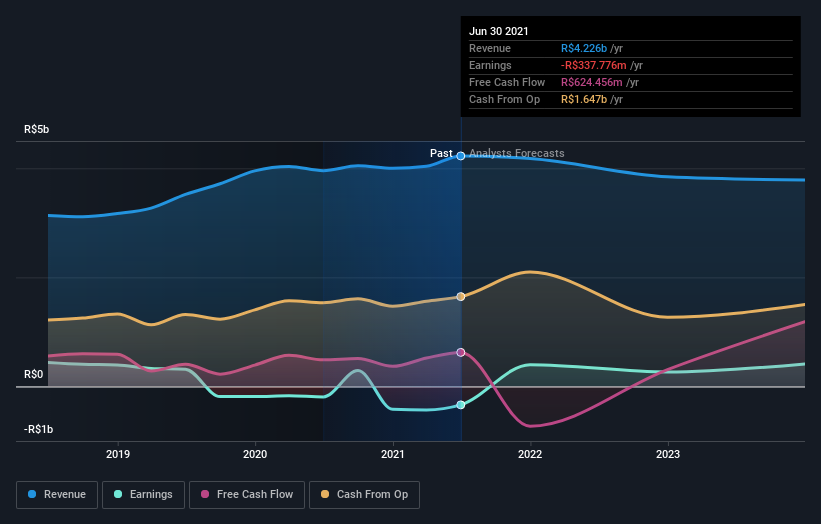Screen dimensions: 821x524
Task: Click the R$624.456m free cash flow value
Action: (x=592, y=83)
